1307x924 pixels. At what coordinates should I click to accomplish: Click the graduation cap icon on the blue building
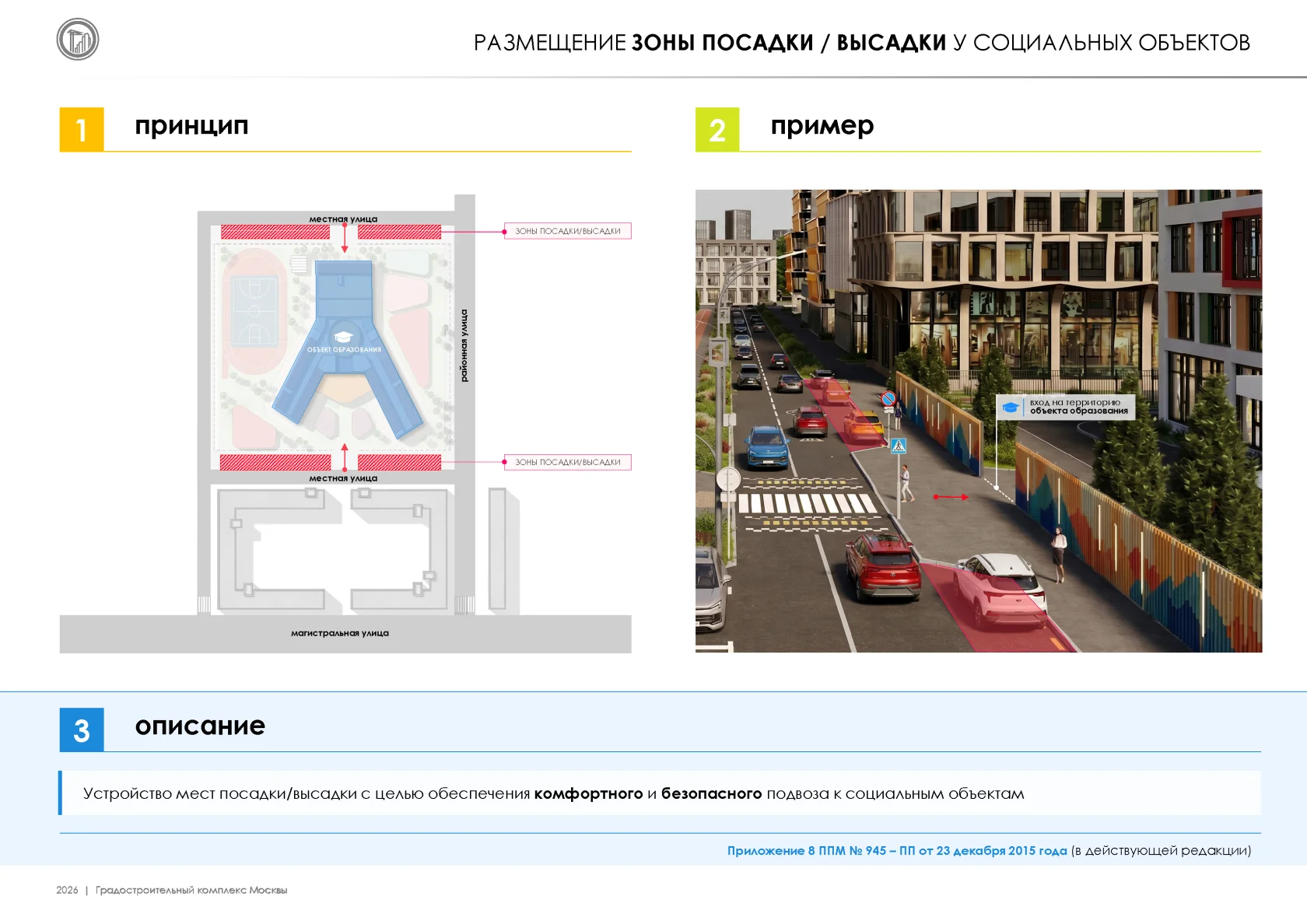(343, 337)
